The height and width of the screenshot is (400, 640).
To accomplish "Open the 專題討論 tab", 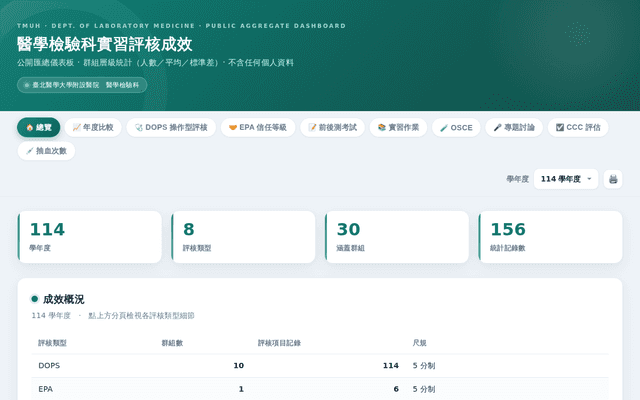I will (x=514, y=128).
